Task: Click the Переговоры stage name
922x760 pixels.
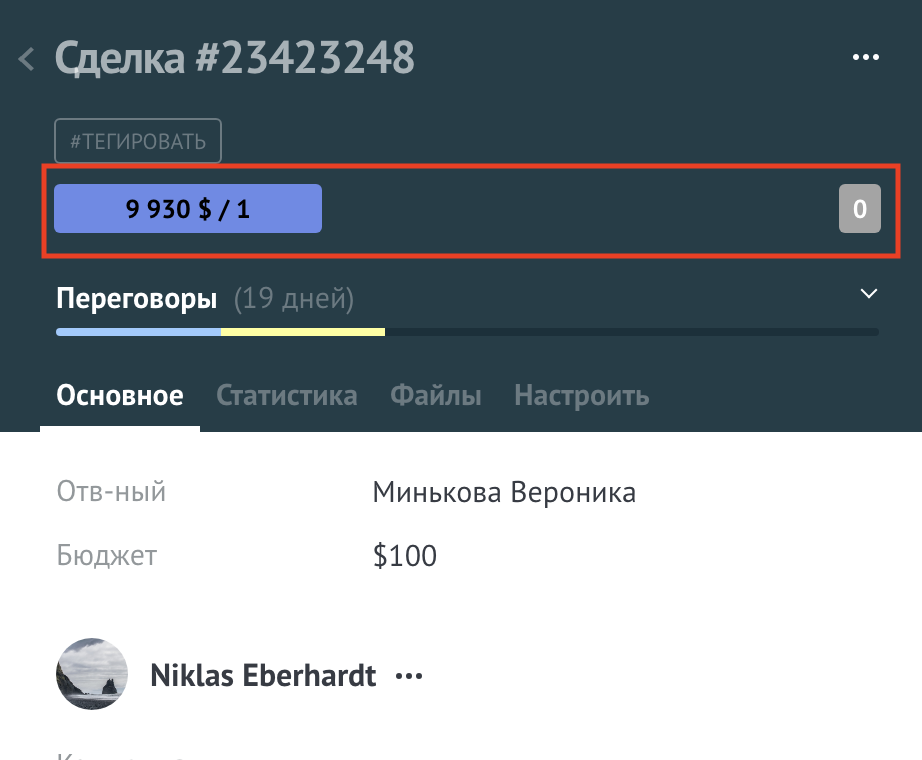Action: (x=137, y=298)
